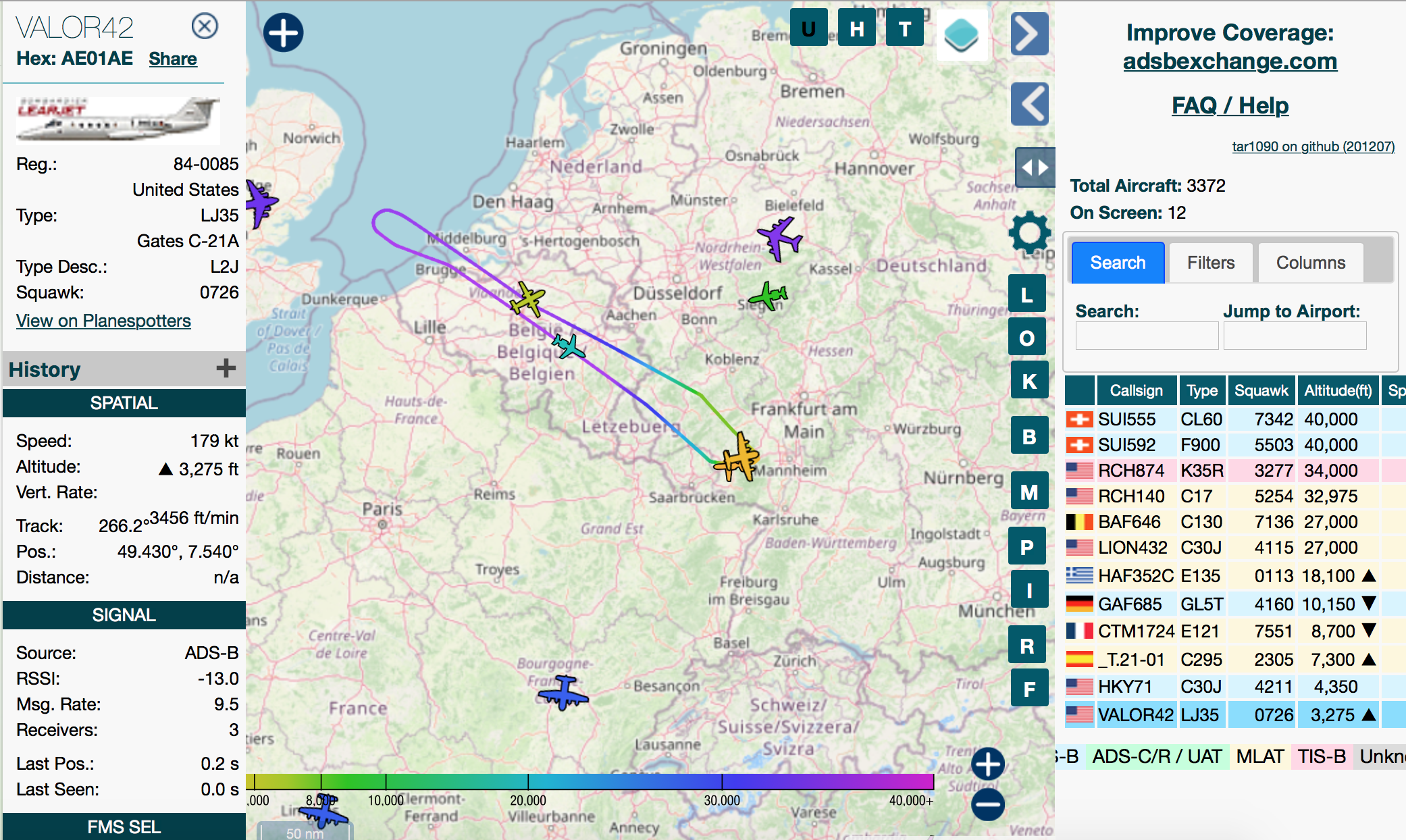Click purple aircraft icon near Bielefeld
This screenshot has height=840, width=1406.
click(x=780, y=238)
